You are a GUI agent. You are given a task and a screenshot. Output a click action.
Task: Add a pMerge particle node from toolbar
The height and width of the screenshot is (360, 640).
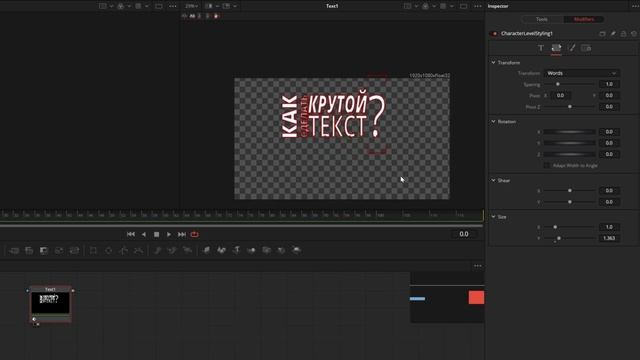pyautogui.click(x=172, y=250)
